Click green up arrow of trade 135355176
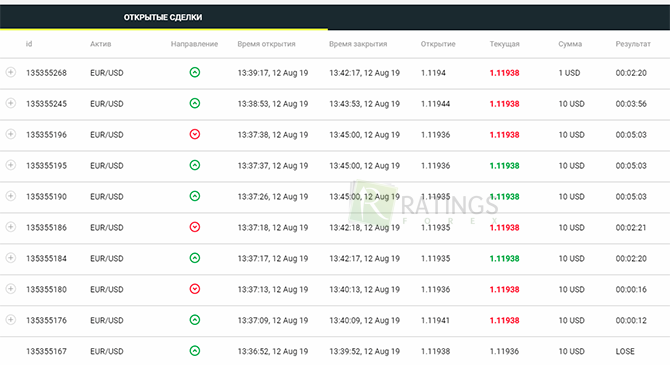Image resolution: width=670 pixels, height=365 pixels. click(195, 320)
